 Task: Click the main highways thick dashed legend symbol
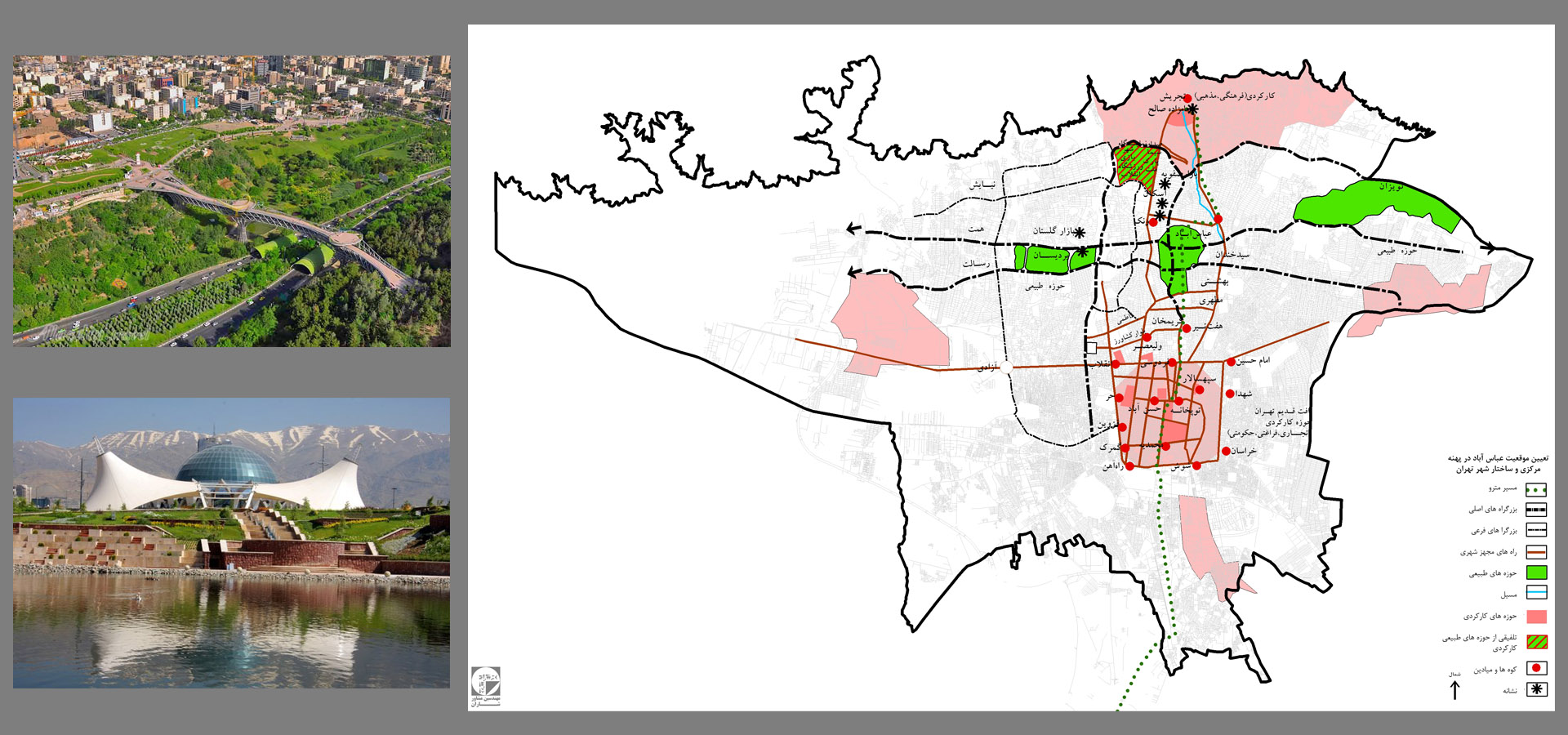click(x=1536, y=509)
